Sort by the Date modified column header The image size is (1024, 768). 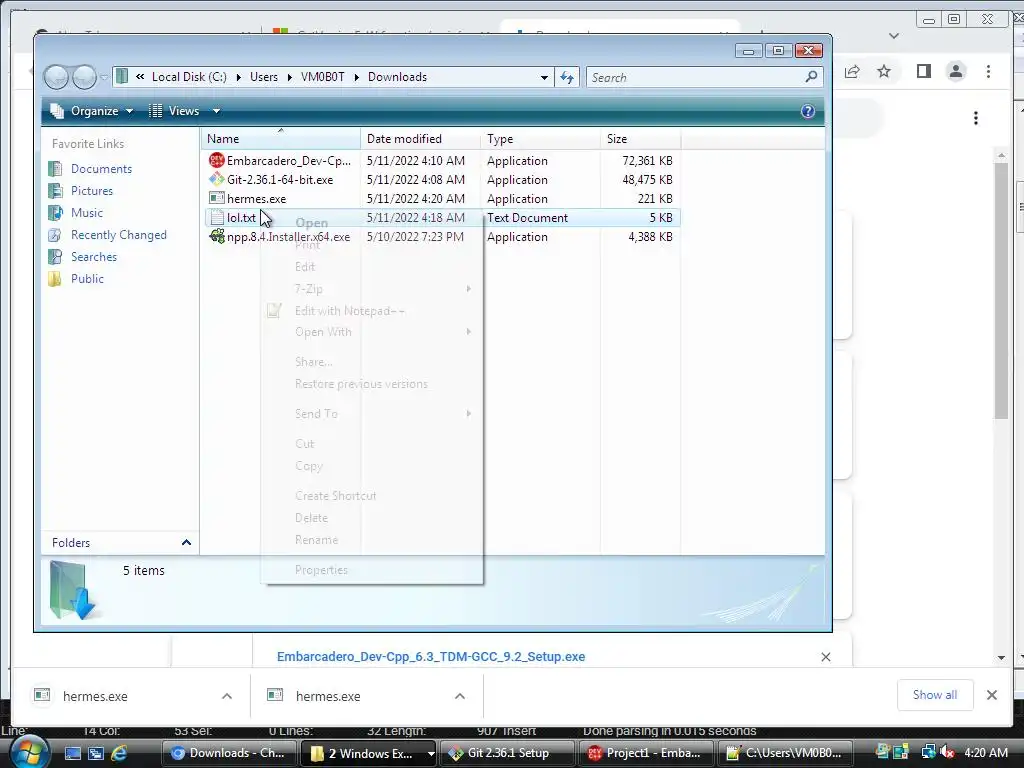(x=421, y=138)
